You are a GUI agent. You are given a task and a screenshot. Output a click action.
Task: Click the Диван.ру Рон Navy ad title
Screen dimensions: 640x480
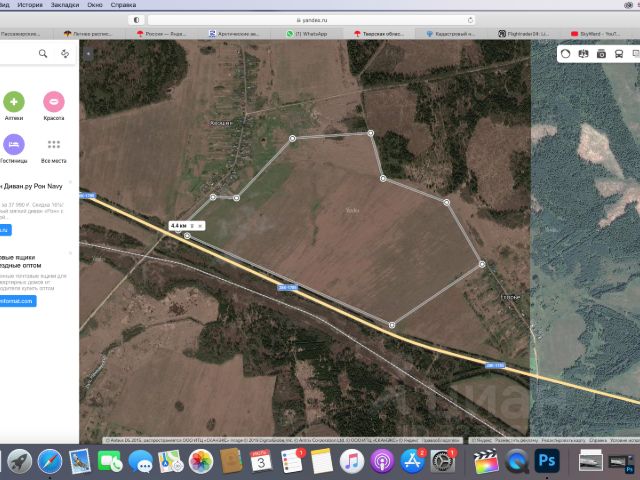coord(33,187)
